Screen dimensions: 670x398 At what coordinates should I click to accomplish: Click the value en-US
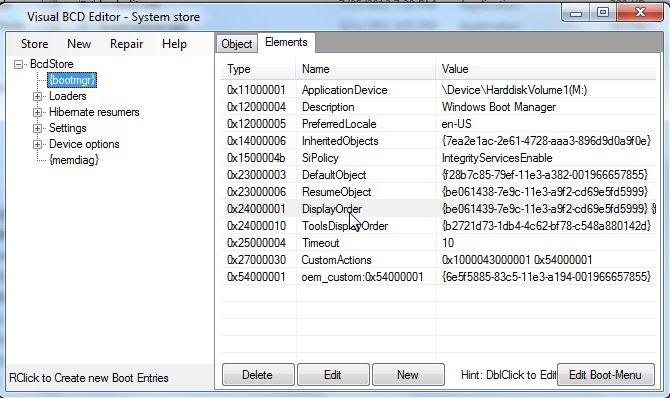[456, 124]
